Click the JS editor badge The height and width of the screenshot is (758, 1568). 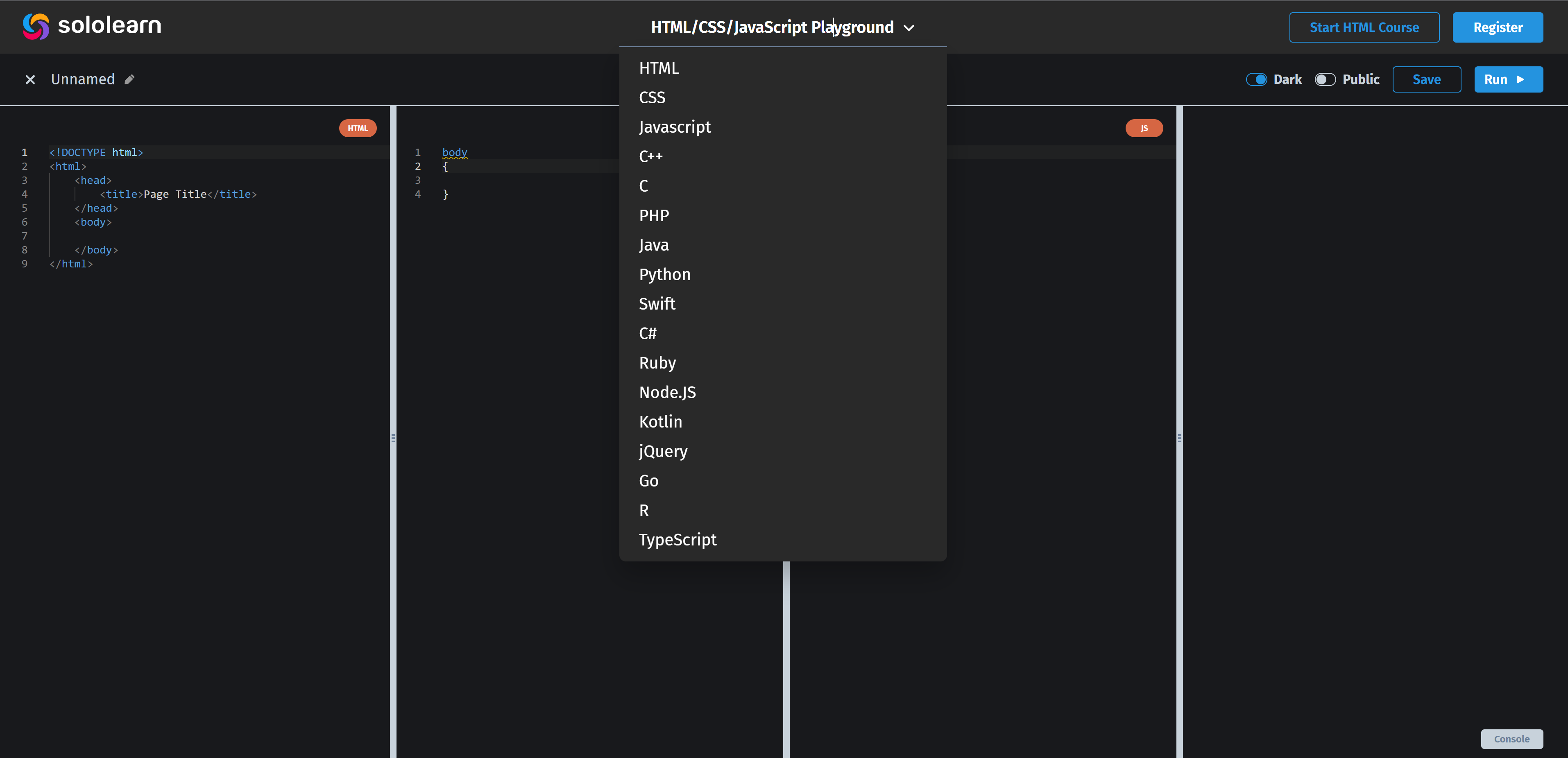pyautogui.click(x=1144, y=128)
